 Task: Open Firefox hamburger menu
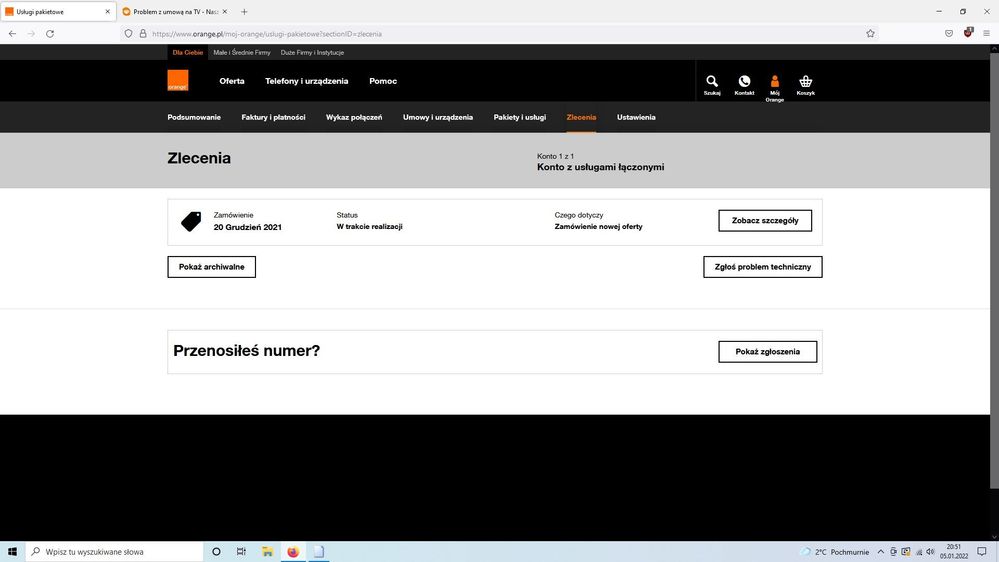(986, 33)
